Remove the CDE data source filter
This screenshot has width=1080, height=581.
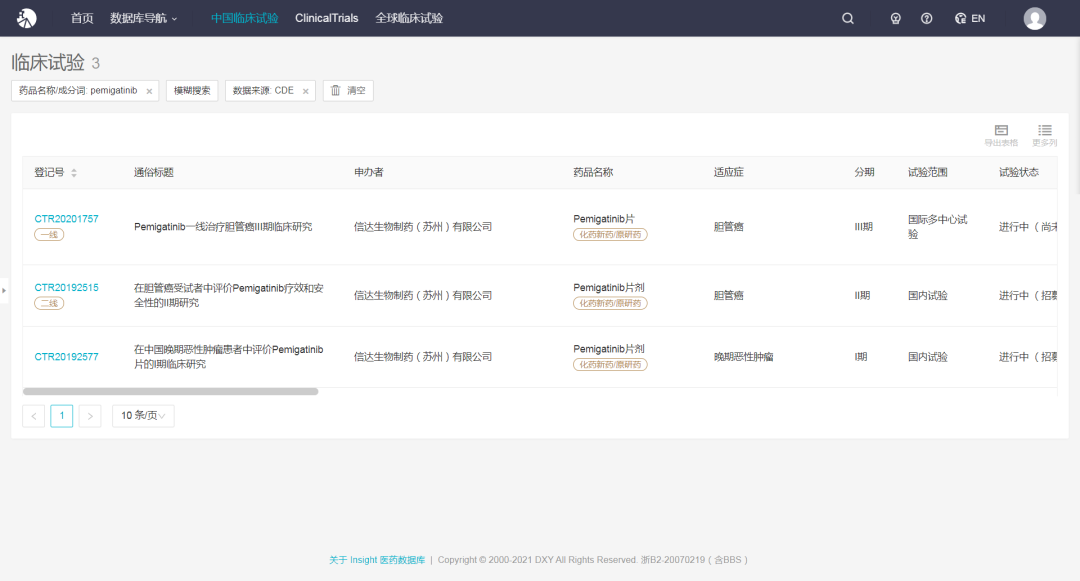pos(305,91)
